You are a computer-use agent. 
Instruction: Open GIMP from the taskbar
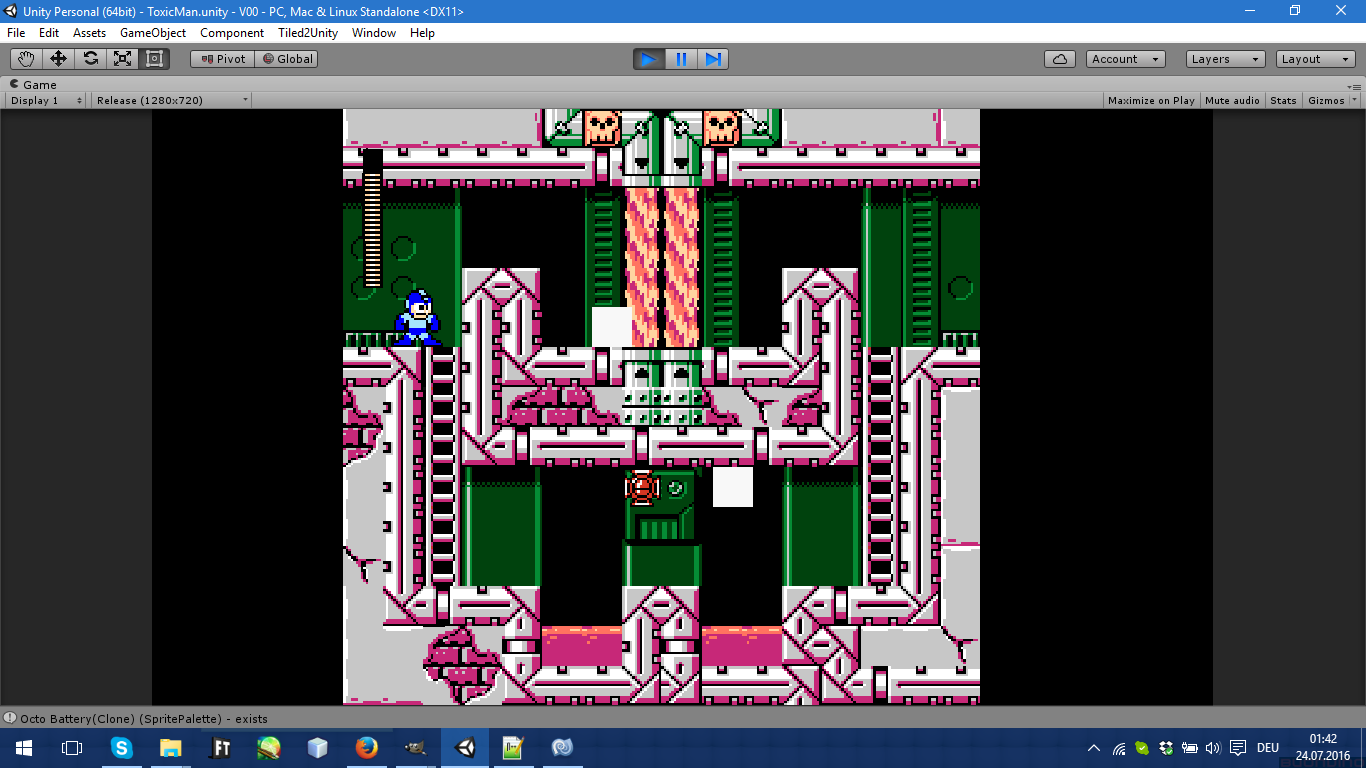click(416, 748)
